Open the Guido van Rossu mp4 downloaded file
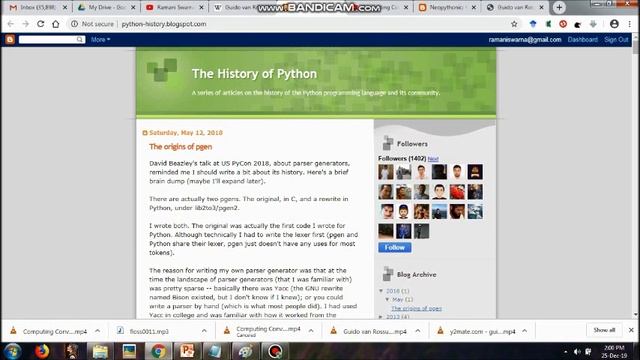 [375, 331]
